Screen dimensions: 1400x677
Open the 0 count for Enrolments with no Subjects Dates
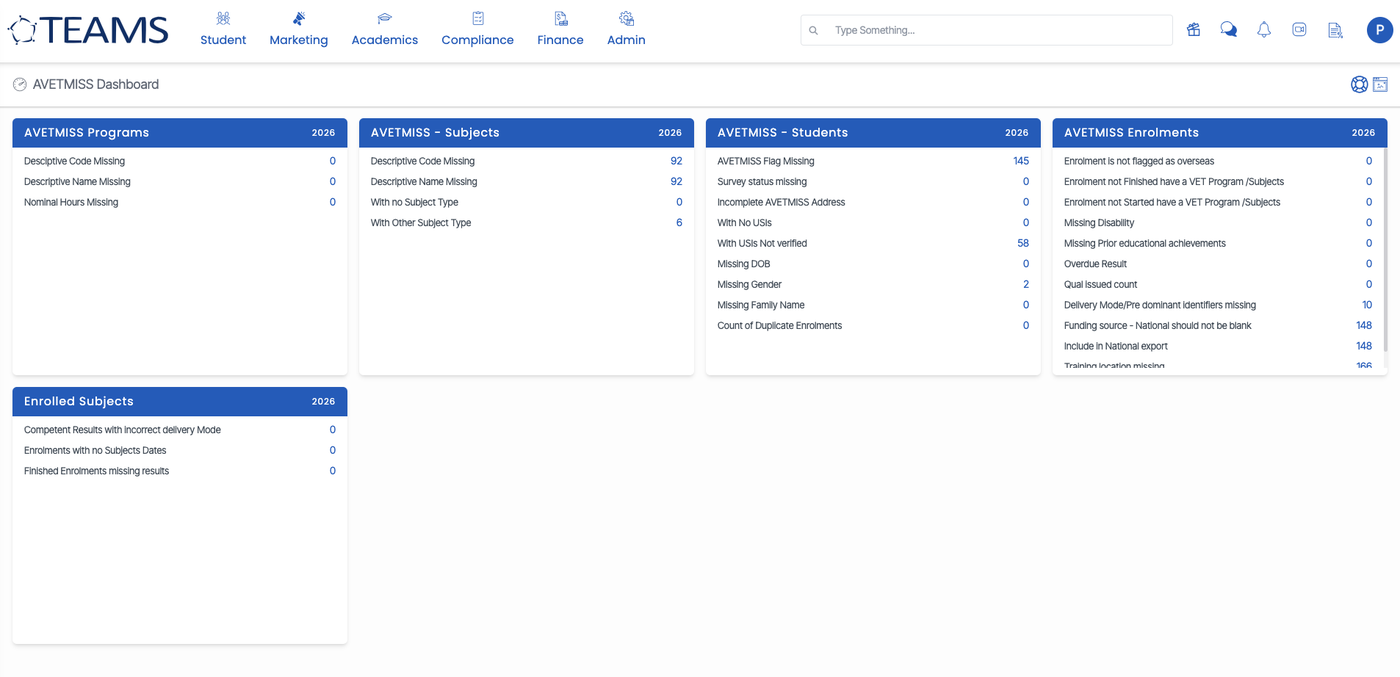click(x=333, y=450)
